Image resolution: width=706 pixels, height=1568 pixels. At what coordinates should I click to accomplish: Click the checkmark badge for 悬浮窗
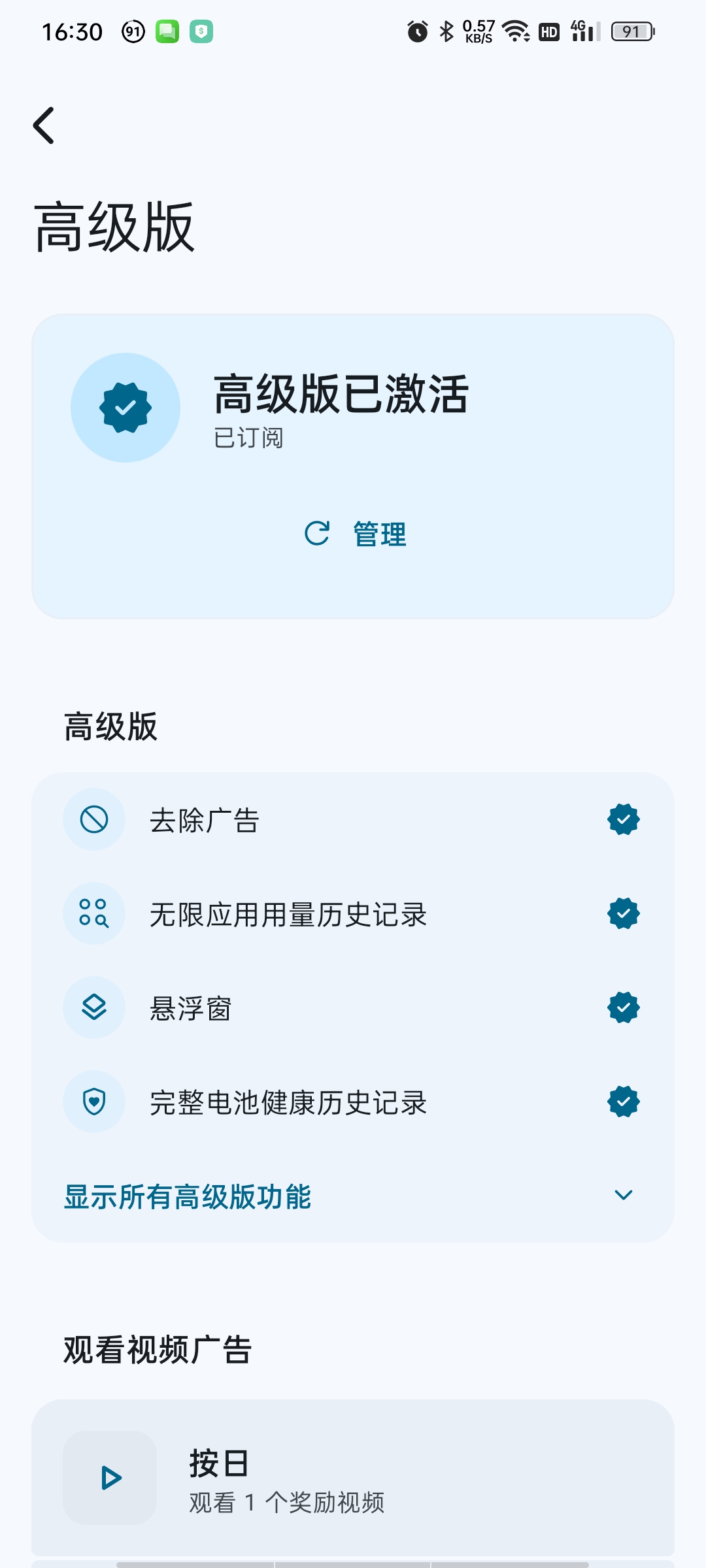(624, 1007)
